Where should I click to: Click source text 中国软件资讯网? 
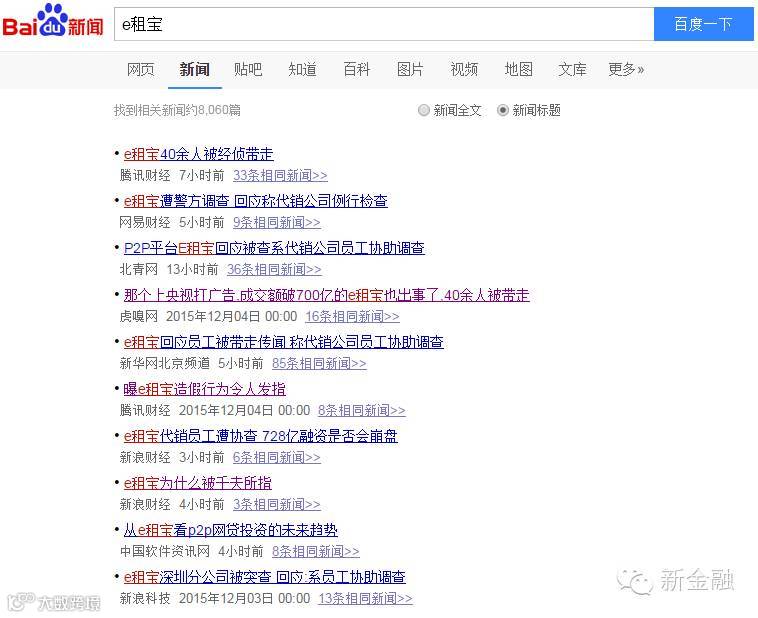(x=165, y=551)
